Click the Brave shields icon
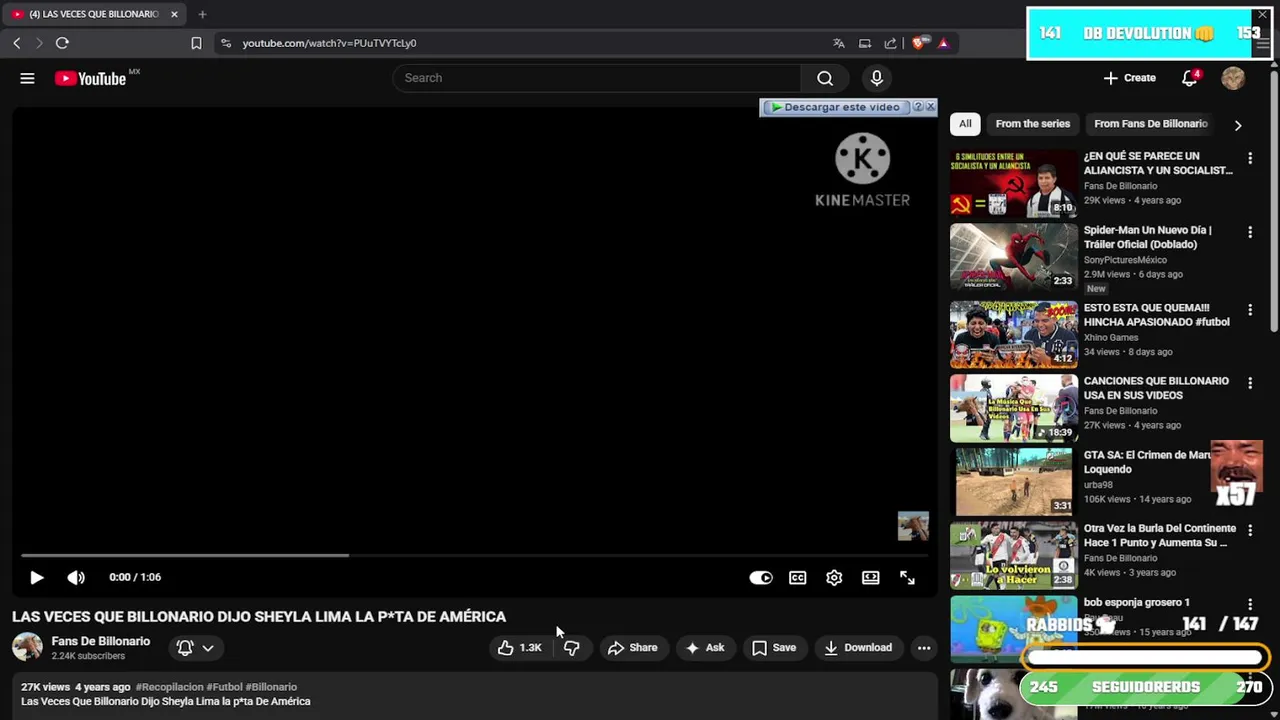Image resolution: width=1280 pixels, height=720 pixels. click(x=920, y=43)
